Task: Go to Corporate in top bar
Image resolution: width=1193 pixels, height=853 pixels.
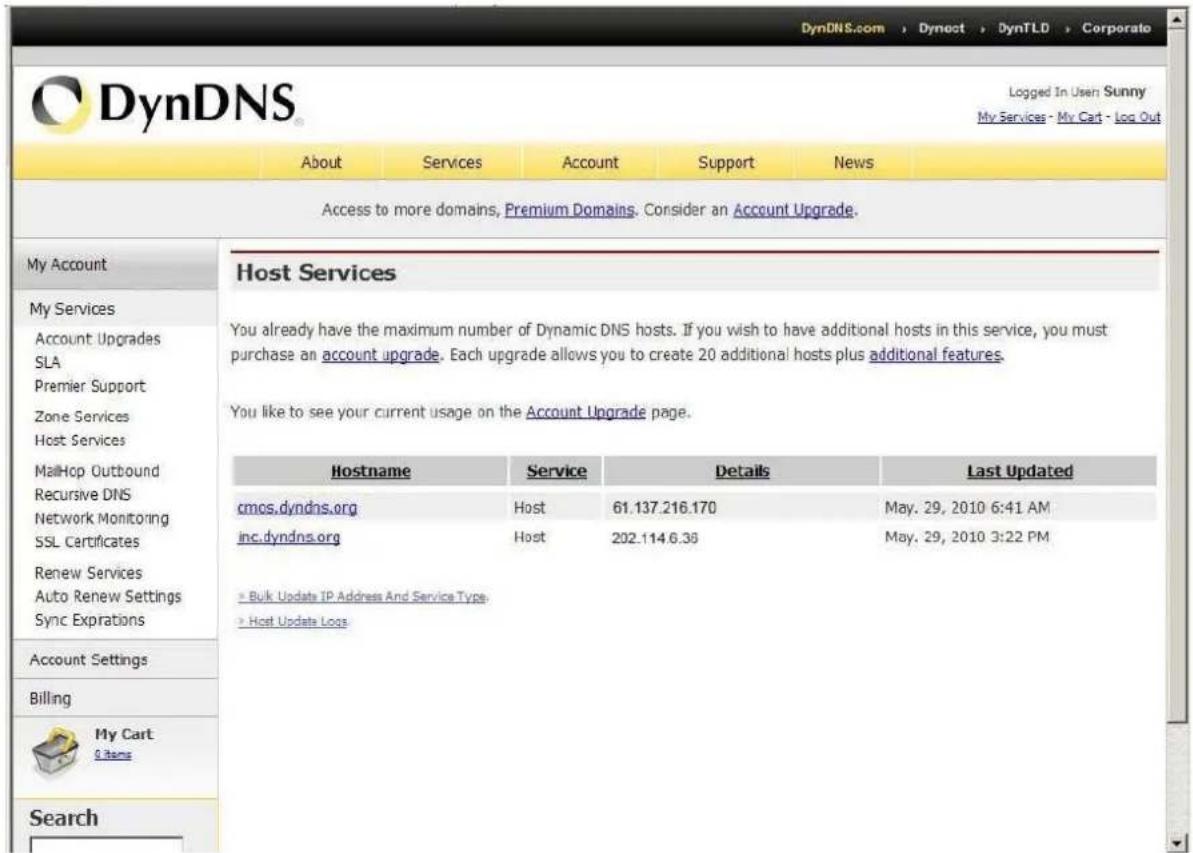Action: coord(1116,28)
